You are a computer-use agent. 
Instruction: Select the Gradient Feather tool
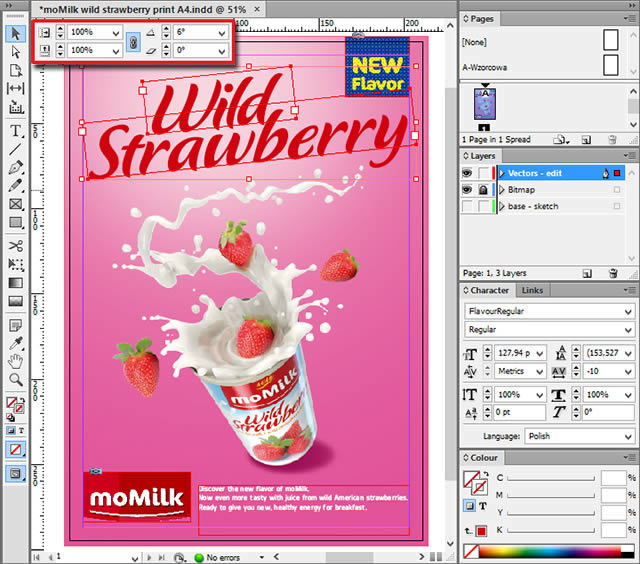click(x=16, y=301)
